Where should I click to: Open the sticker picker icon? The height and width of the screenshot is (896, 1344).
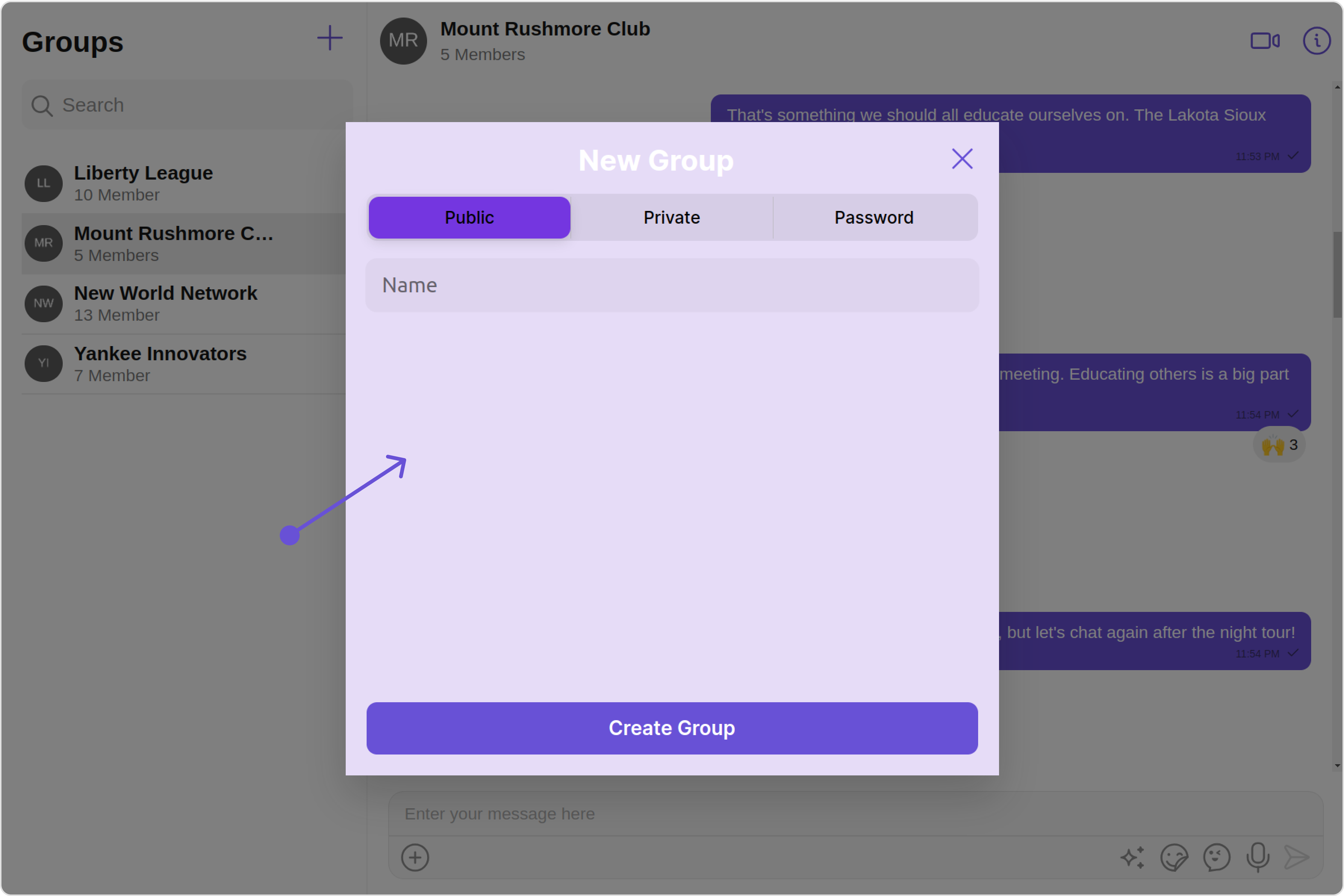click(x=1174, y=857)
